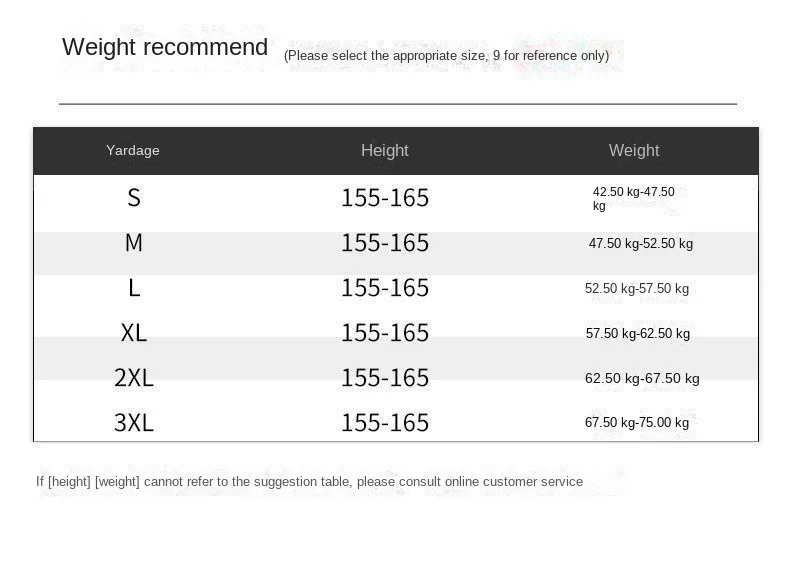Image resolution: width=790 pixels, height=567 pixels.
Task: Click the 52.50 kg-57.50 kg weight cell
Action: 637,288
